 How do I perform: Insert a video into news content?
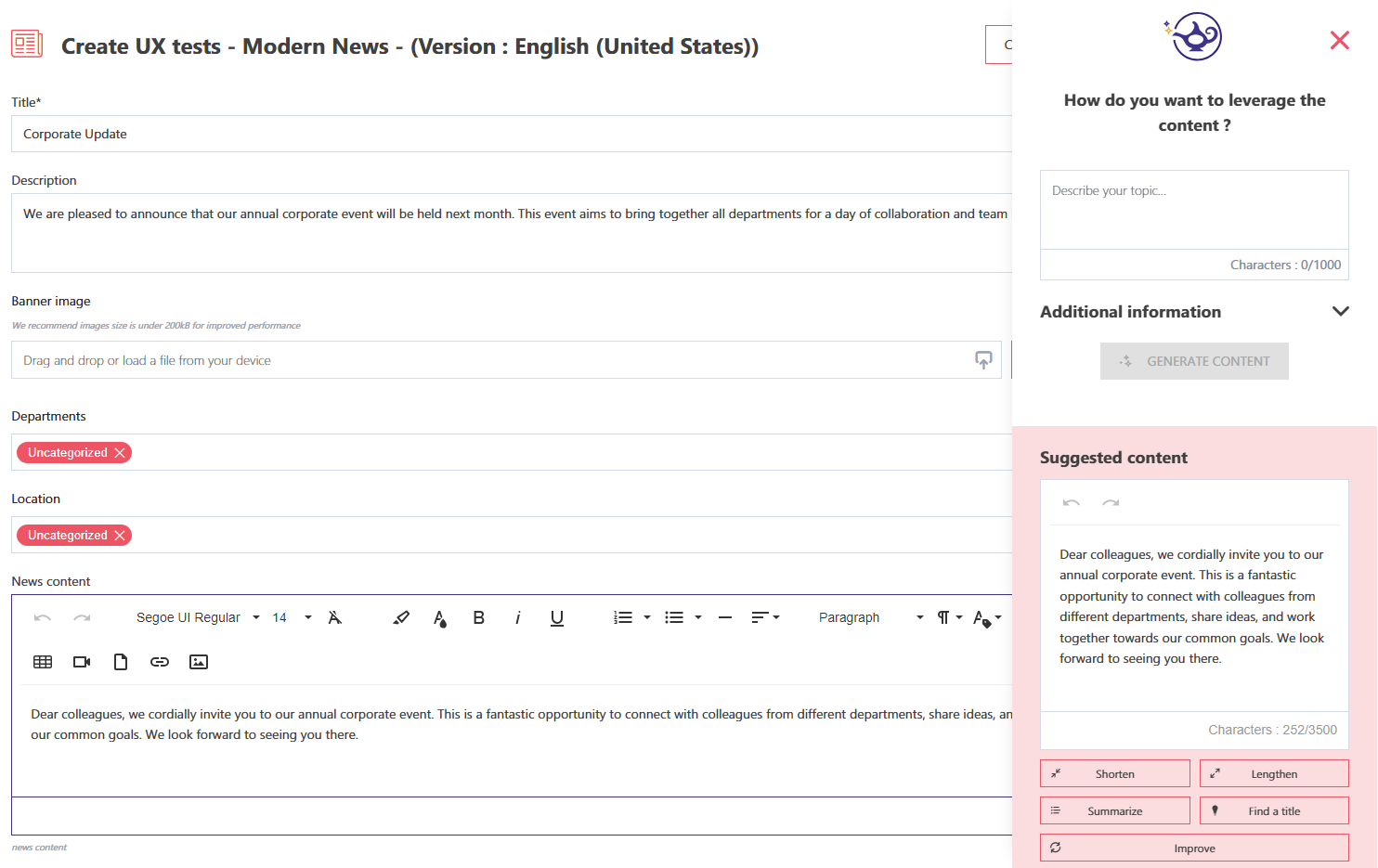click(82, 662)
